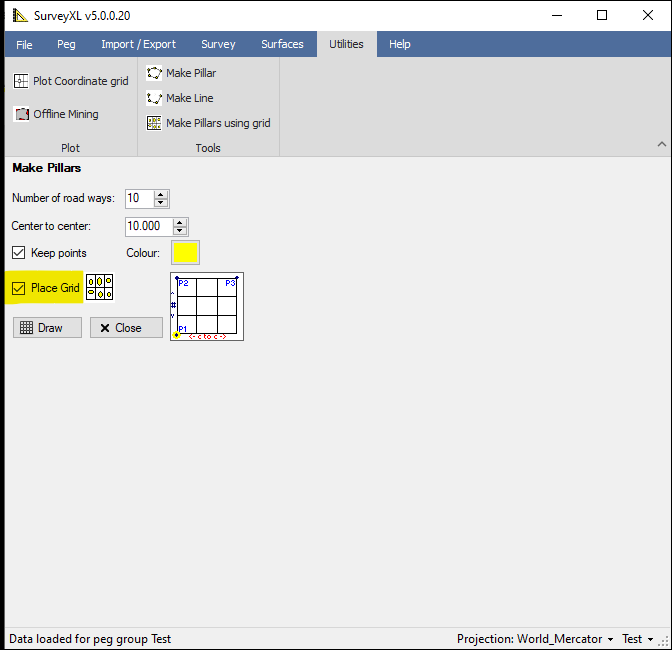The width and height of the screenshot is (672, 650).
Task: Toggle the Place Grid checkbox
Action: coord(18,288)
